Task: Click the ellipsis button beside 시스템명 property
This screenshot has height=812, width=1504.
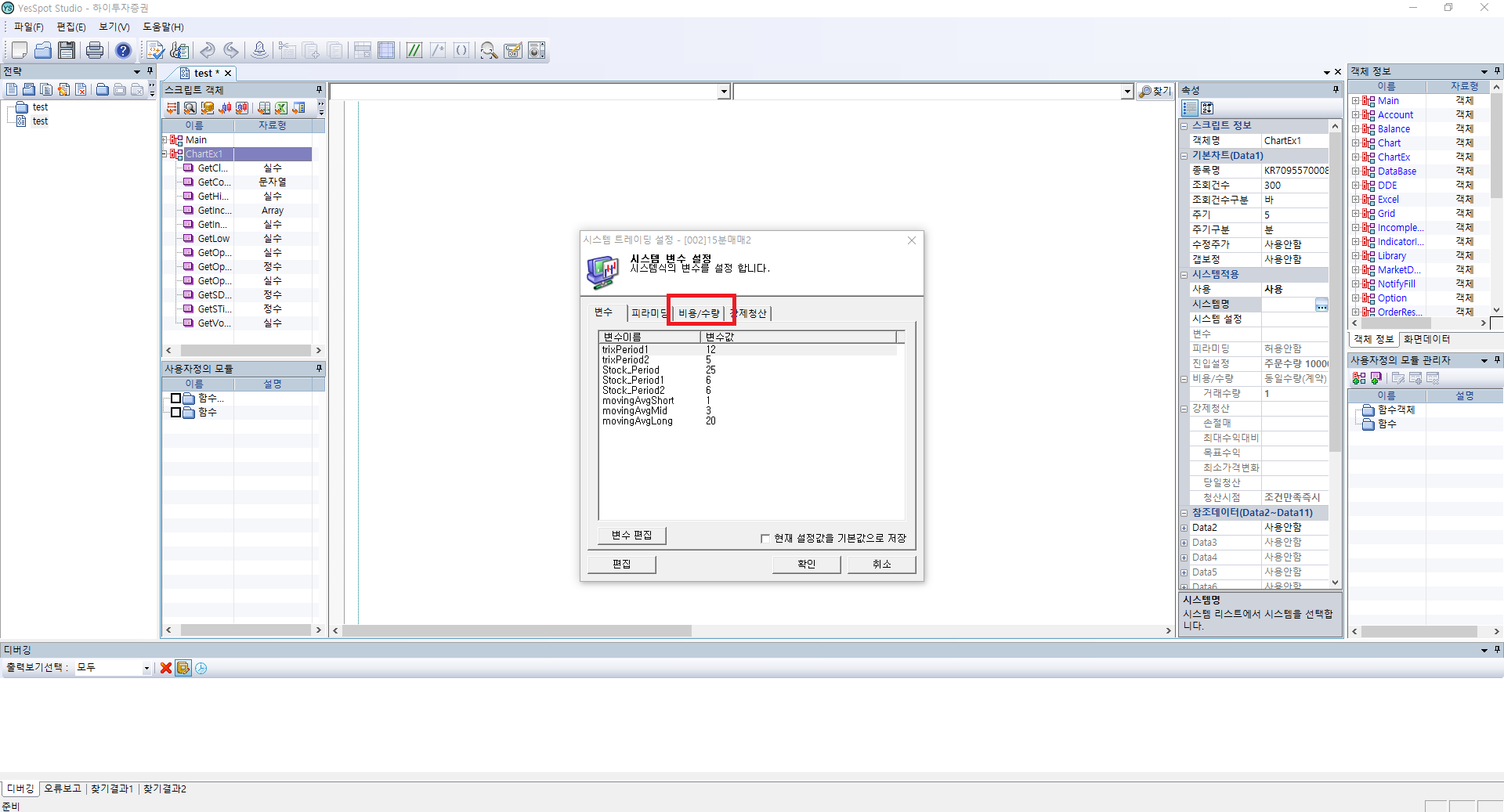Action: pyautogui.click(x=1321, y=305)
